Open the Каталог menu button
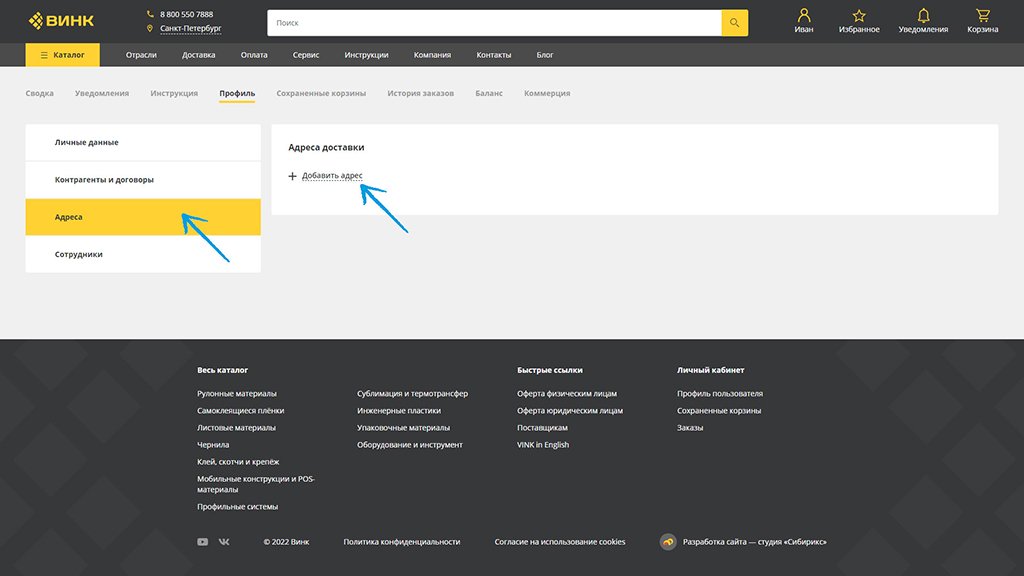Viewport: 1024px width, 576px height. click(x=63, y=55)
